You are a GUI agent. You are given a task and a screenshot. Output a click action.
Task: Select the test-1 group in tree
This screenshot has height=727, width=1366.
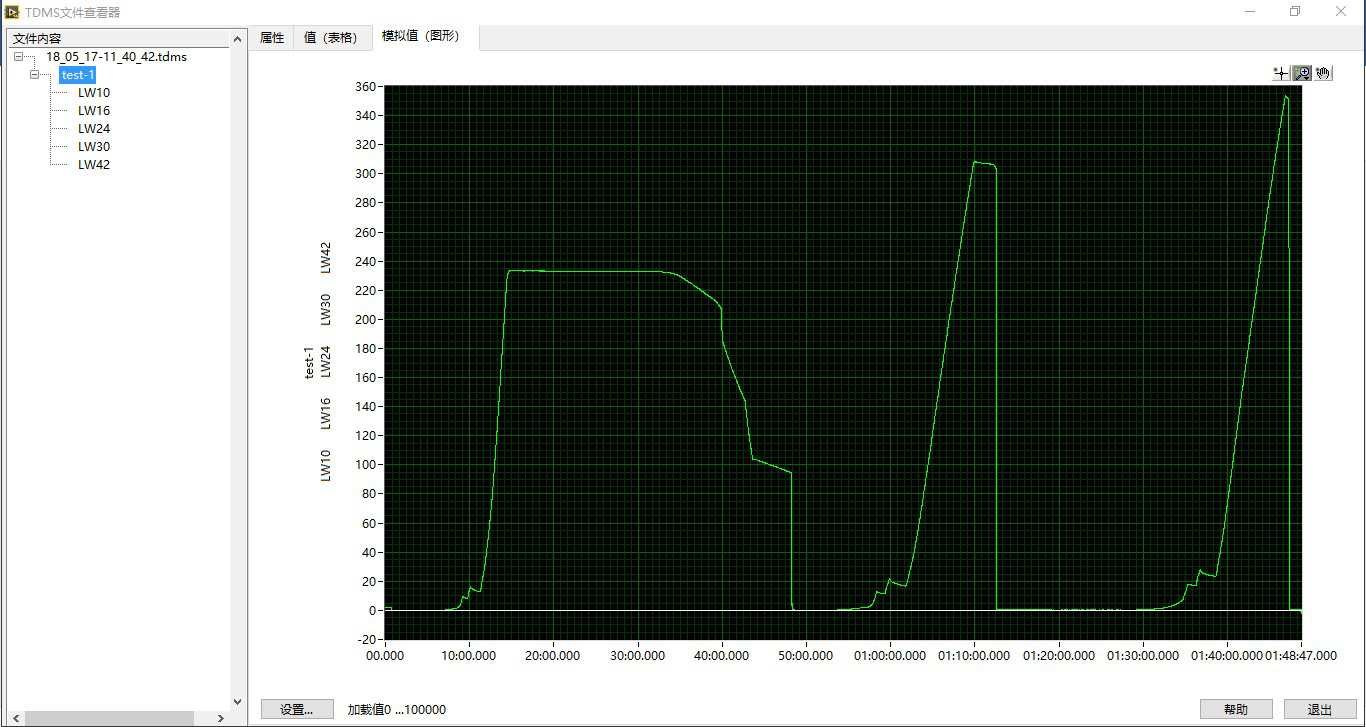click(77, 75)
